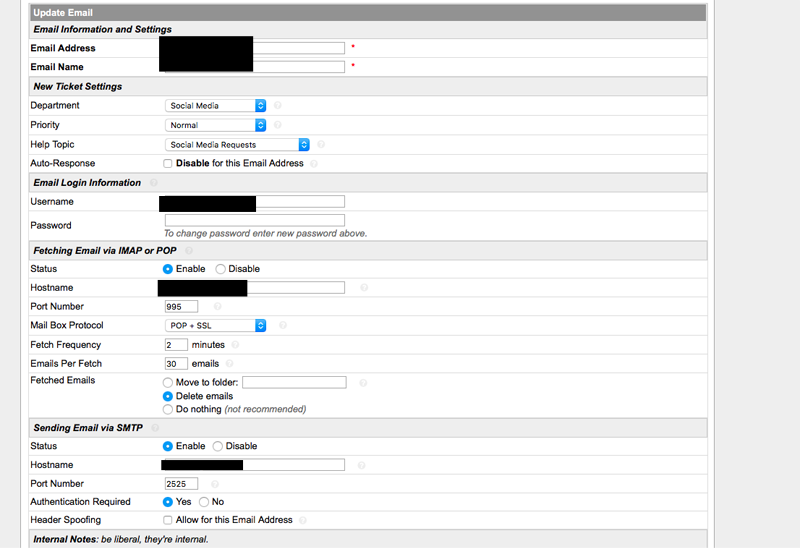Click help icon next to port 995 field
The height and width of the screenshot is (548, 800).
(x=217, y=306)
